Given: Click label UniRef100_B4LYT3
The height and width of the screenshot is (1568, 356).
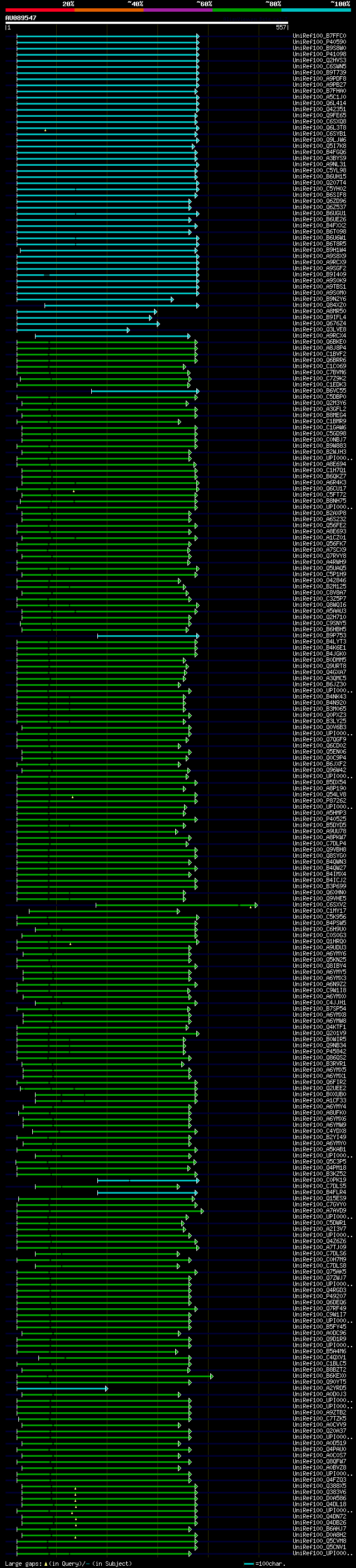Looking at the screenshot, I should point(319,641).
